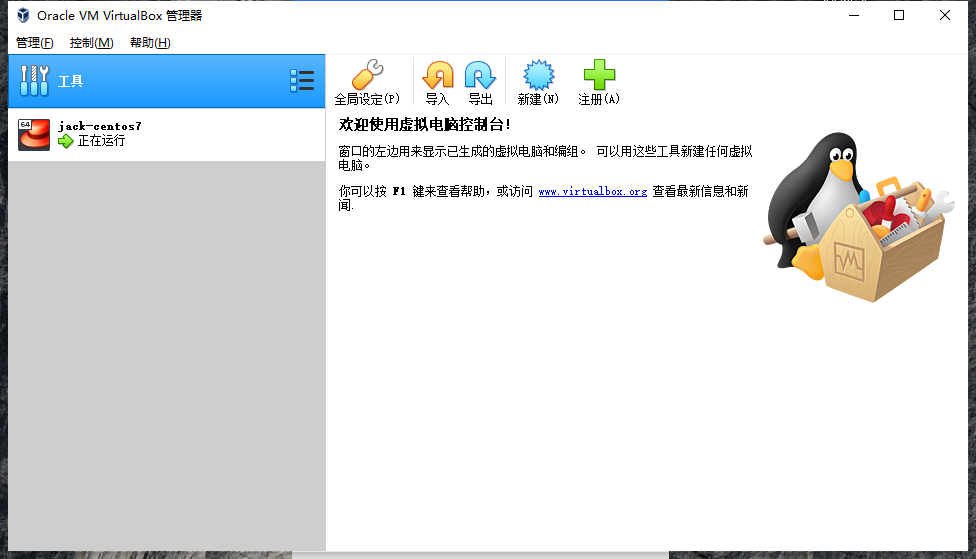Open the www.virtualbox.org link
The image size is (976, 559).
click(x=593, y=192)
